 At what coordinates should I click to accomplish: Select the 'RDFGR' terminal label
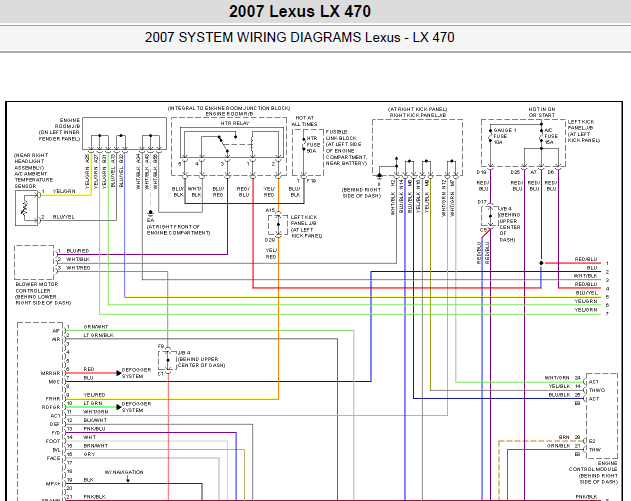tap(51, 407)
